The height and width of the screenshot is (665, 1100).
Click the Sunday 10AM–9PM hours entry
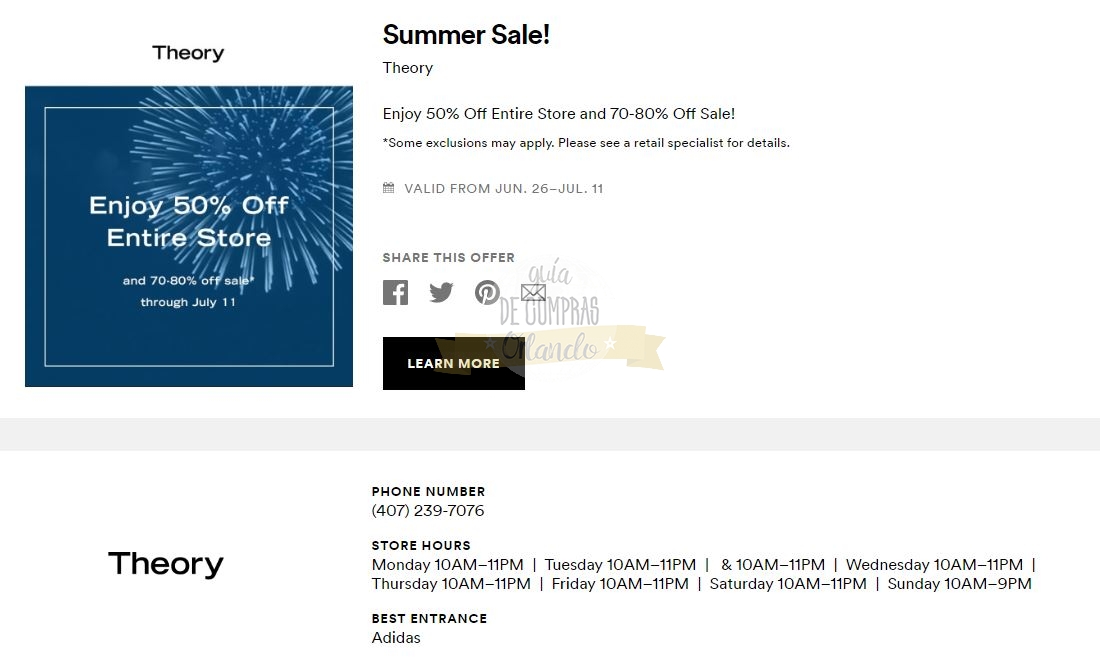pos(959,583)
